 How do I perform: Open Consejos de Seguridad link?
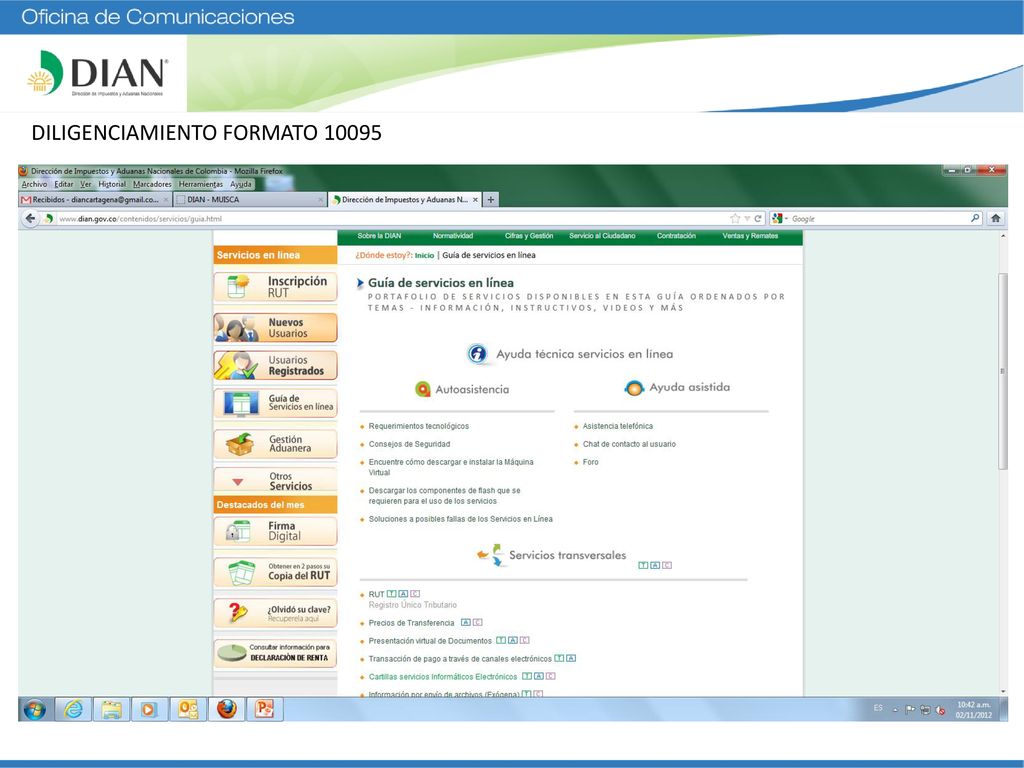tap(409, 444)
